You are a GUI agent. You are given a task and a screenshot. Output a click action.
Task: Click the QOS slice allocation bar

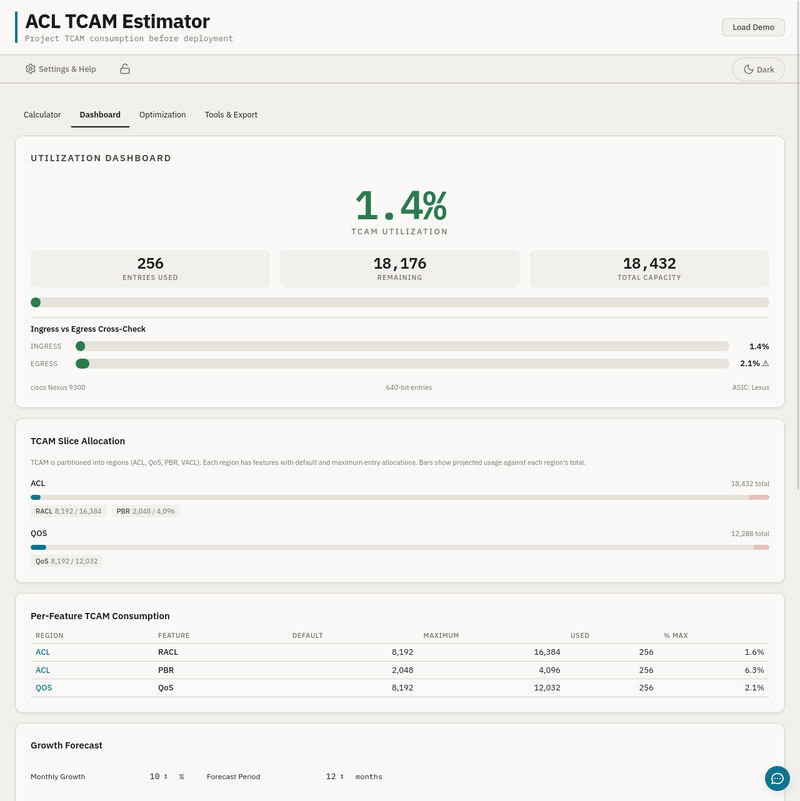coord(399,547)
